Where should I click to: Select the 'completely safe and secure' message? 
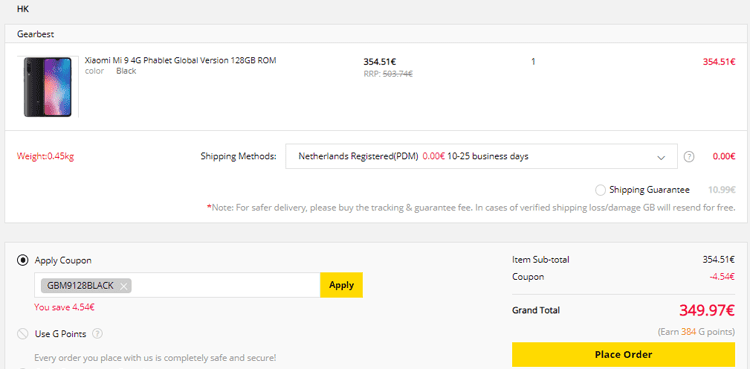tap(155, 358)
